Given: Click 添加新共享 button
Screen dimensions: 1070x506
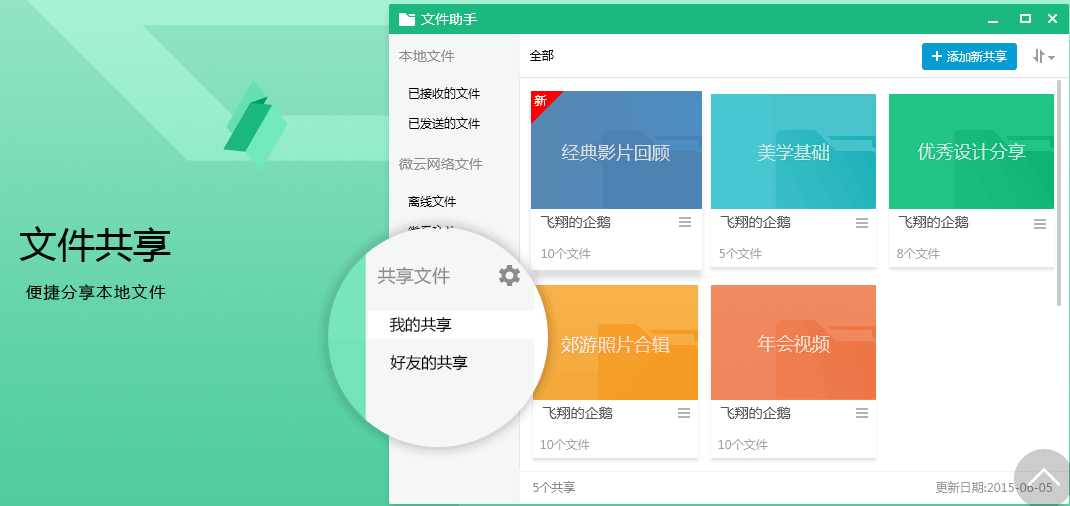Looking at the screenshot, I should (969, 57).
